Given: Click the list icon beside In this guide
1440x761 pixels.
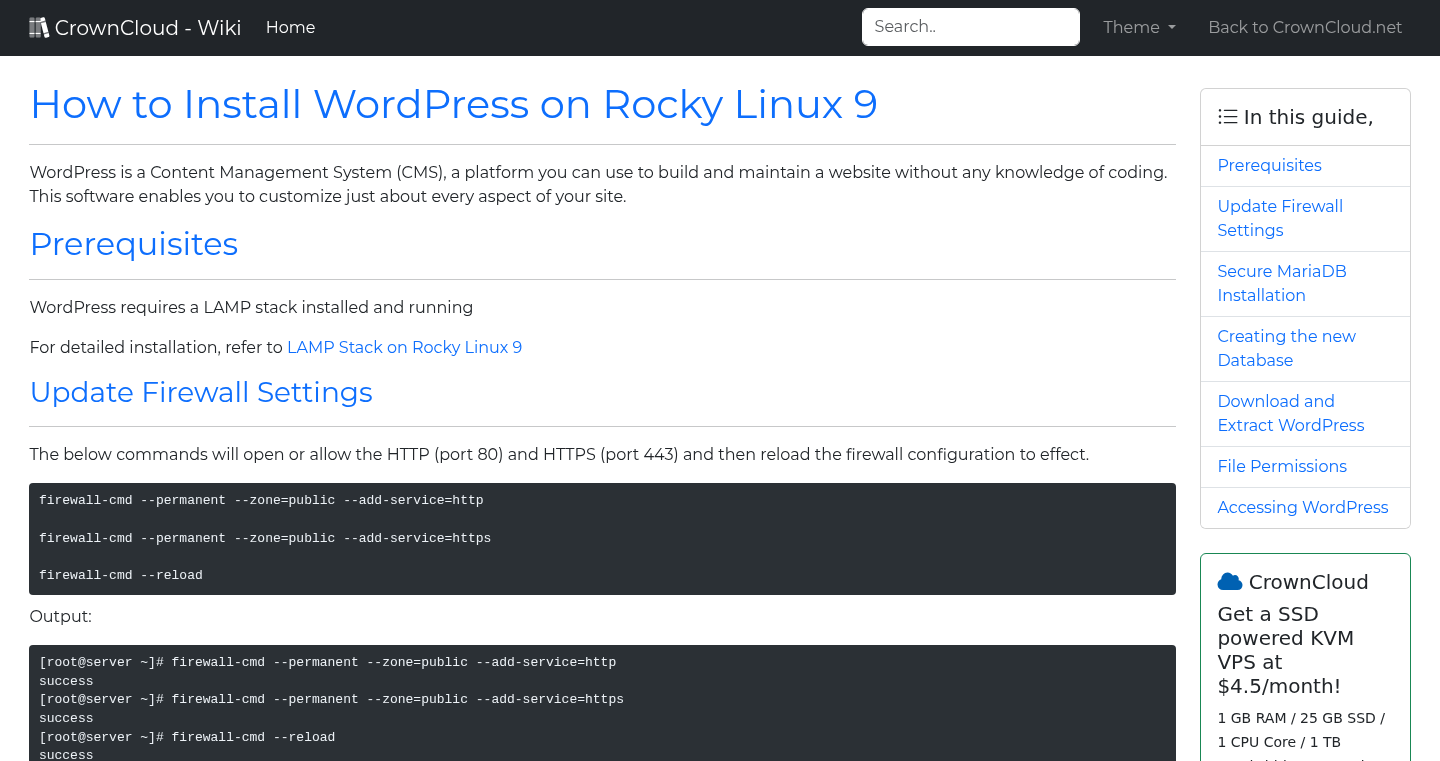Looking at the screenshot, I should pos(1228,117).
